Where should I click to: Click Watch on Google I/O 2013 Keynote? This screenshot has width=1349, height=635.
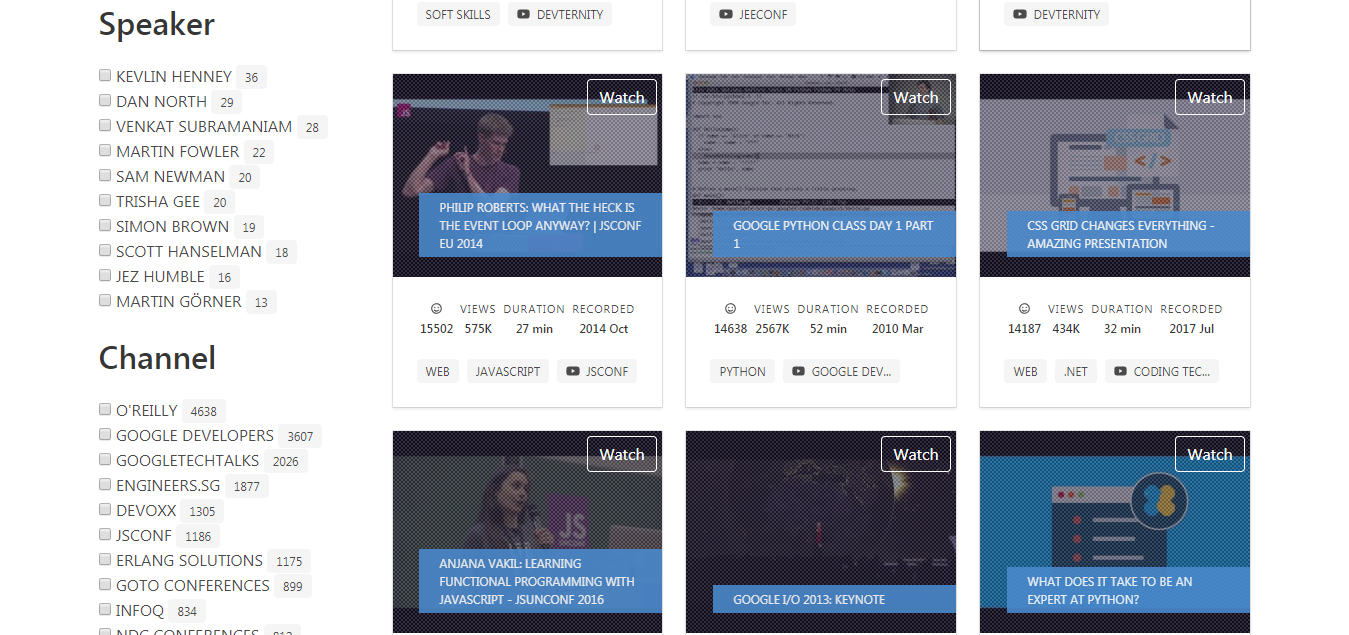coord(916,454)
